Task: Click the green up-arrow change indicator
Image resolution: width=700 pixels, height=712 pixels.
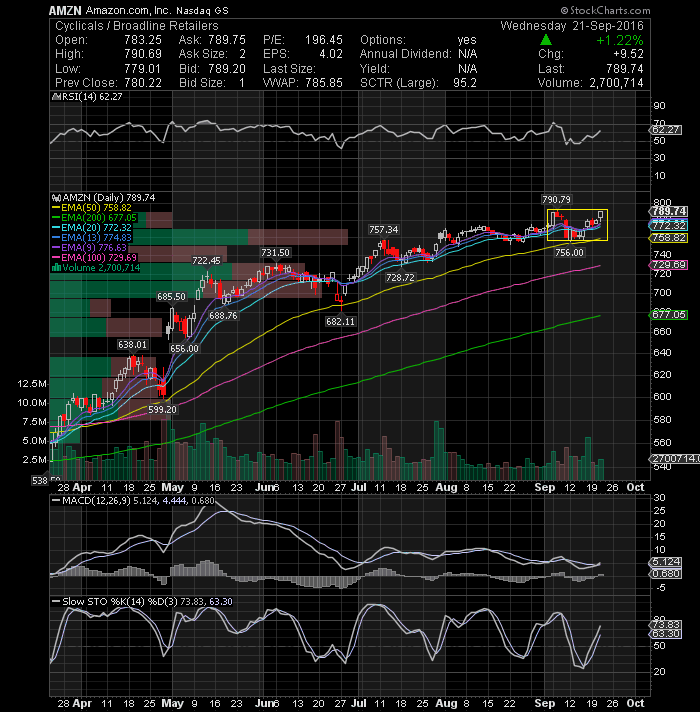Action: point(546,40)
